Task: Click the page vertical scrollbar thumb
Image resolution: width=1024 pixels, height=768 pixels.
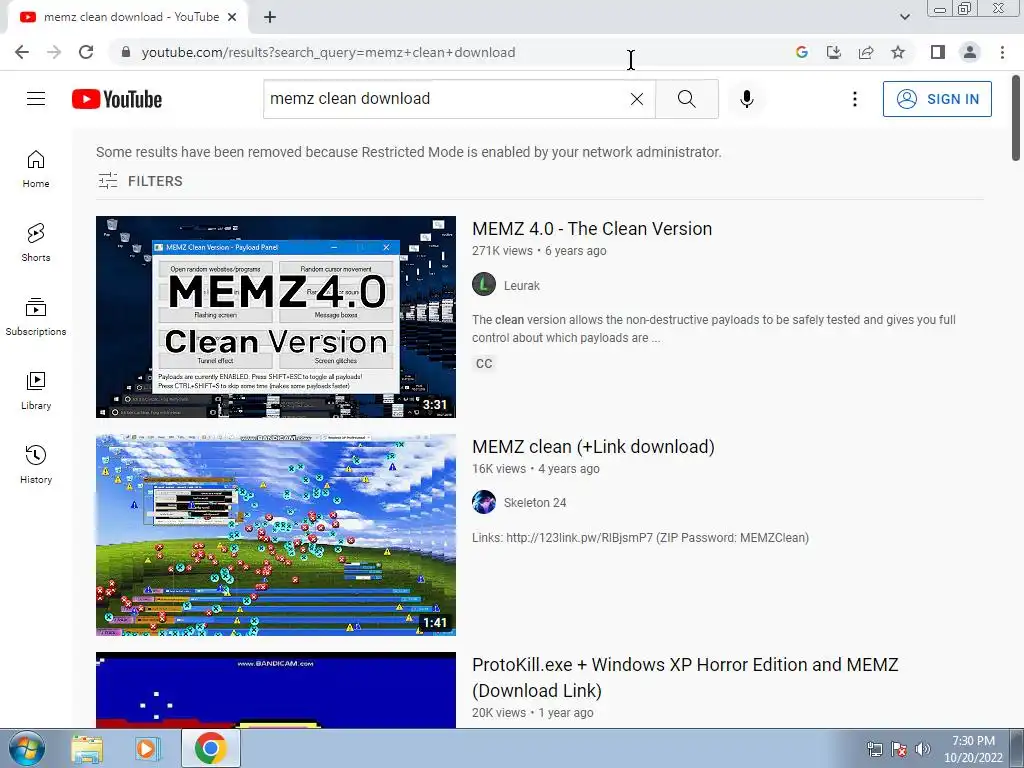Action: tap(1016, 118)
